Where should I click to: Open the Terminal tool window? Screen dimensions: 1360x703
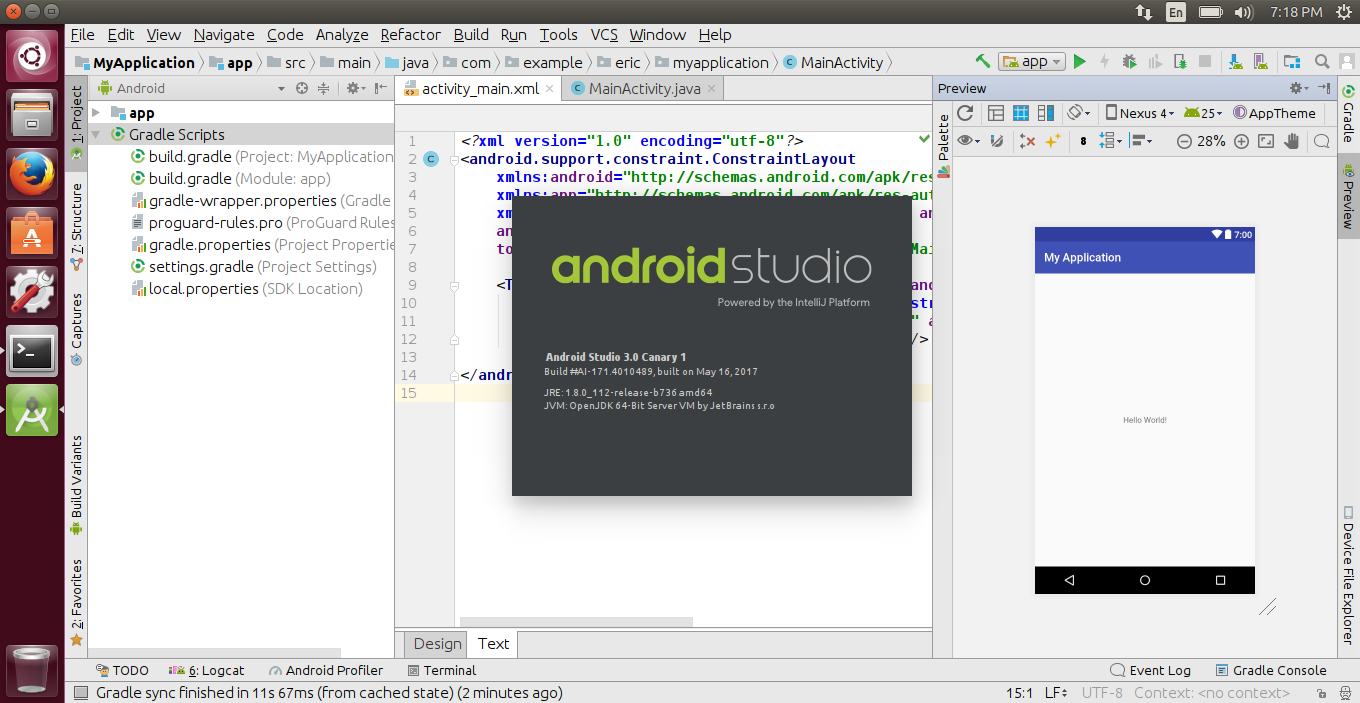point(442,670)
